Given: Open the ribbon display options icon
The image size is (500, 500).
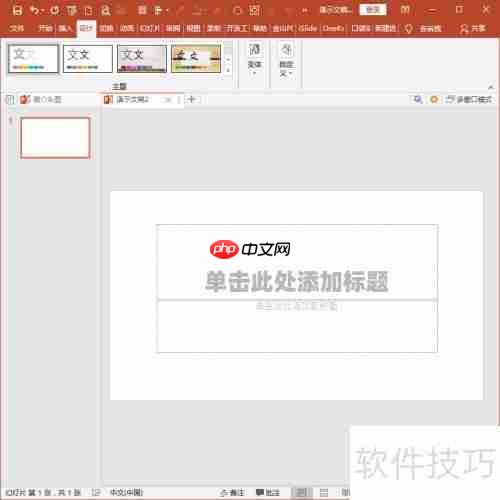Looking at the screenshot, I should pos(405,10).
